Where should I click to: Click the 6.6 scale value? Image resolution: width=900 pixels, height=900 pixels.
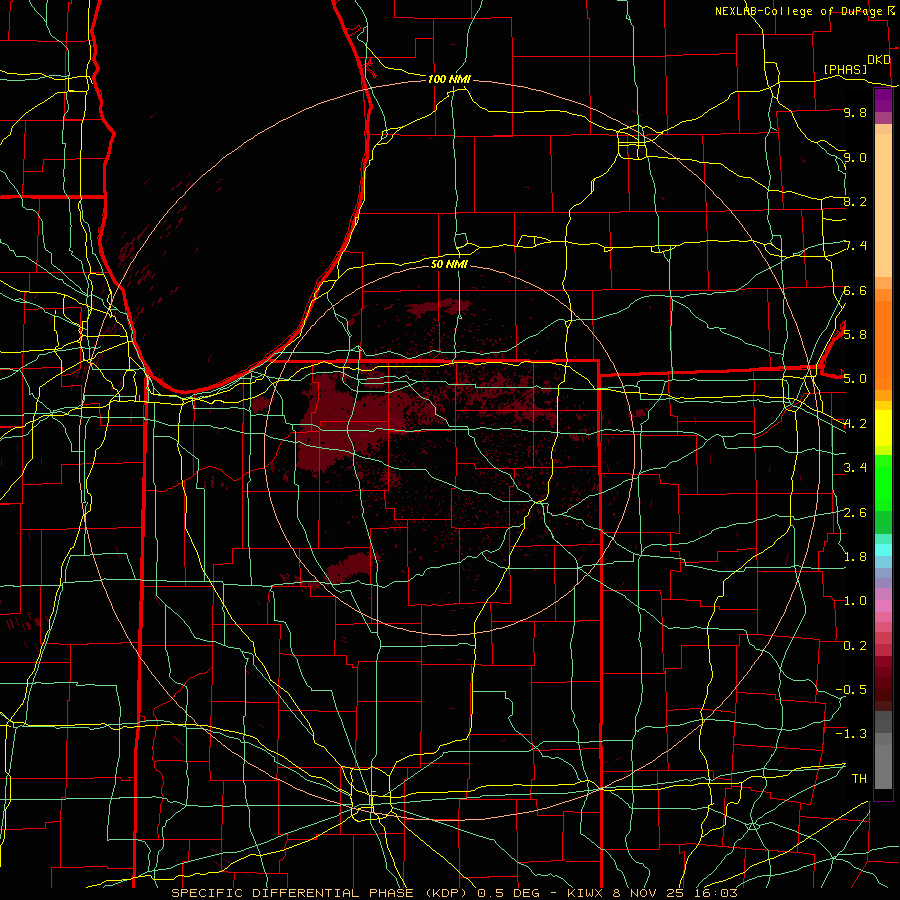(x=855, y=290)
